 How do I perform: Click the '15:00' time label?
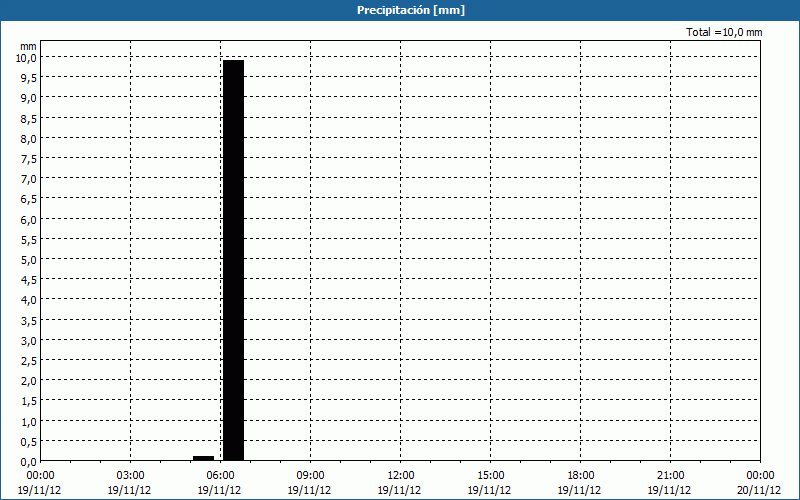click(490, 476)
